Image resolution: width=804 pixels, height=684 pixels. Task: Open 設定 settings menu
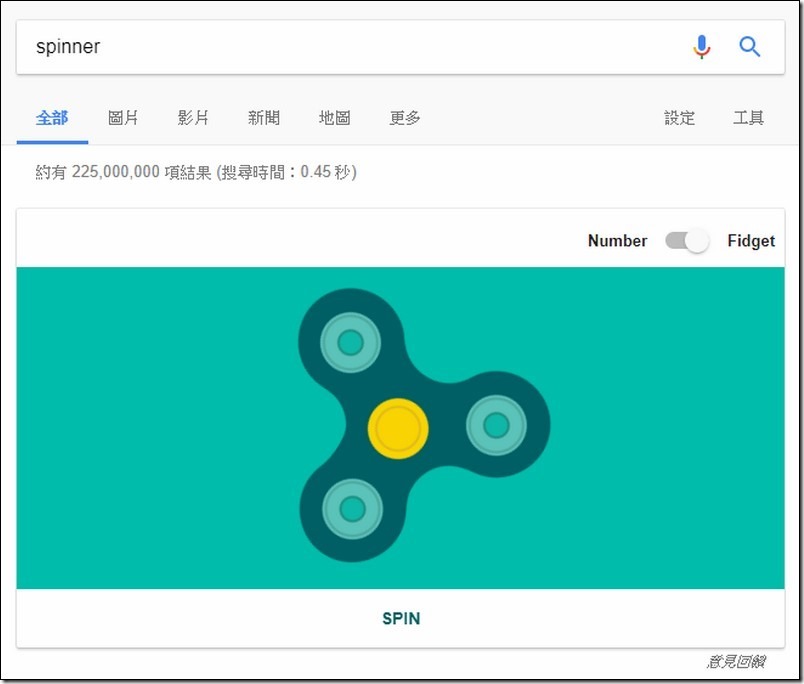(x=679, y=118)
